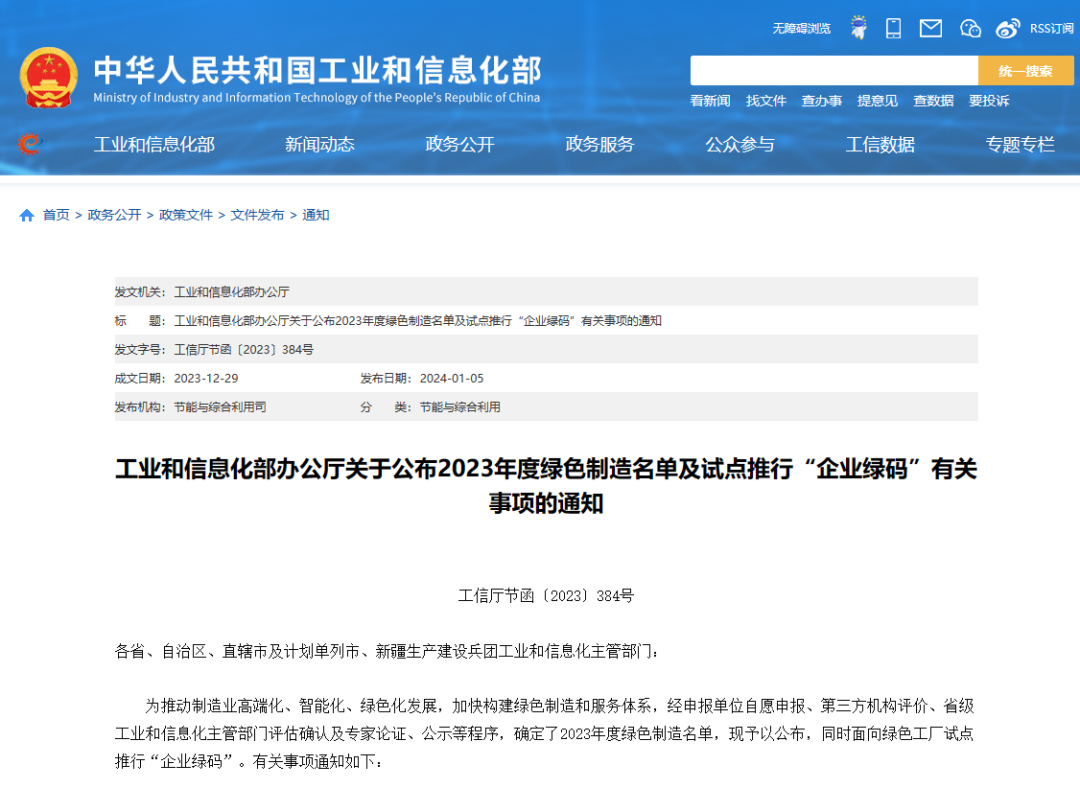The image size is (1080, 788).
Task: Click written date 2023-12-29
Action: tap(206, 379)
